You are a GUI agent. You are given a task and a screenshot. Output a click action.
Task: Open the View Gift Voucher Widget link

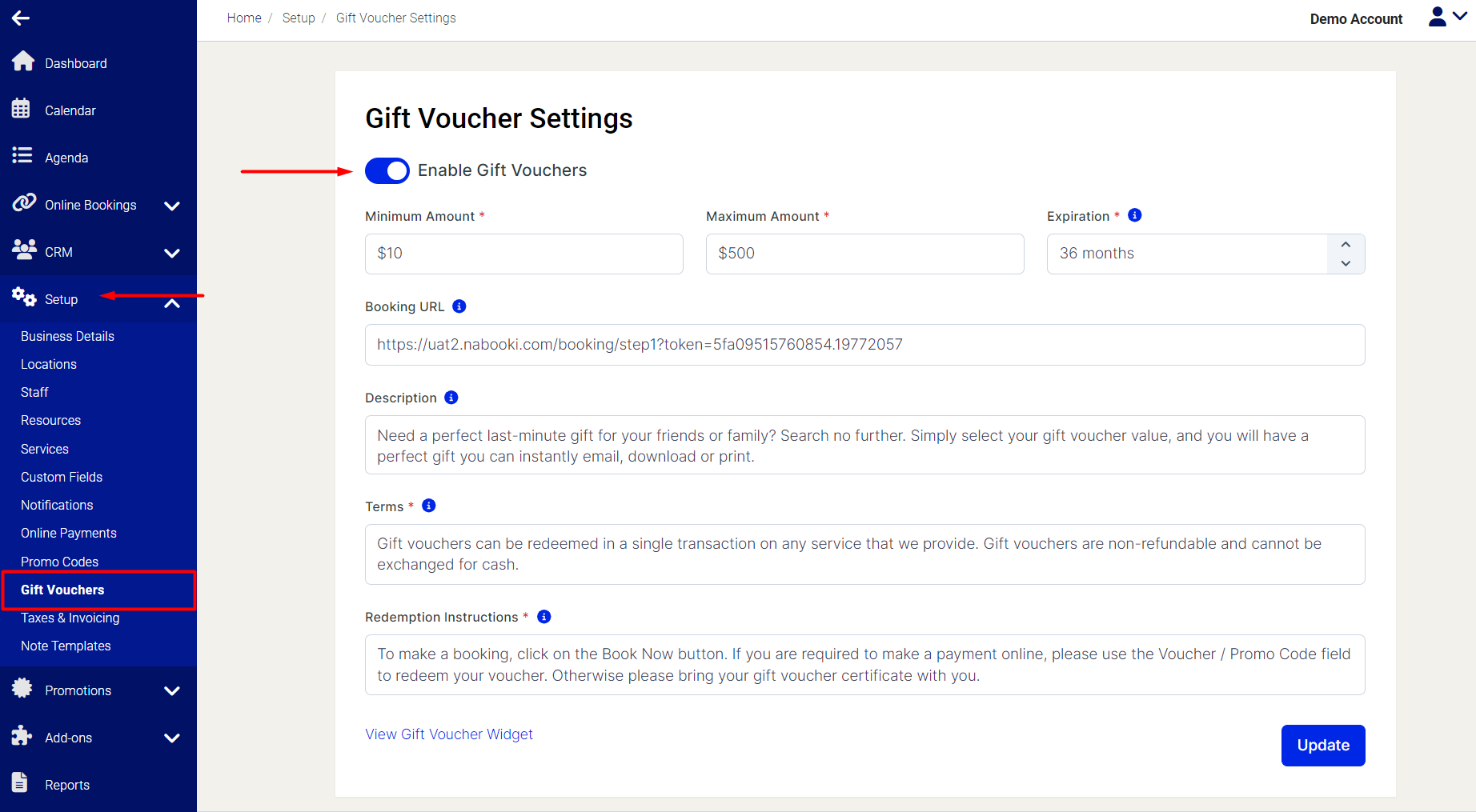449,734
